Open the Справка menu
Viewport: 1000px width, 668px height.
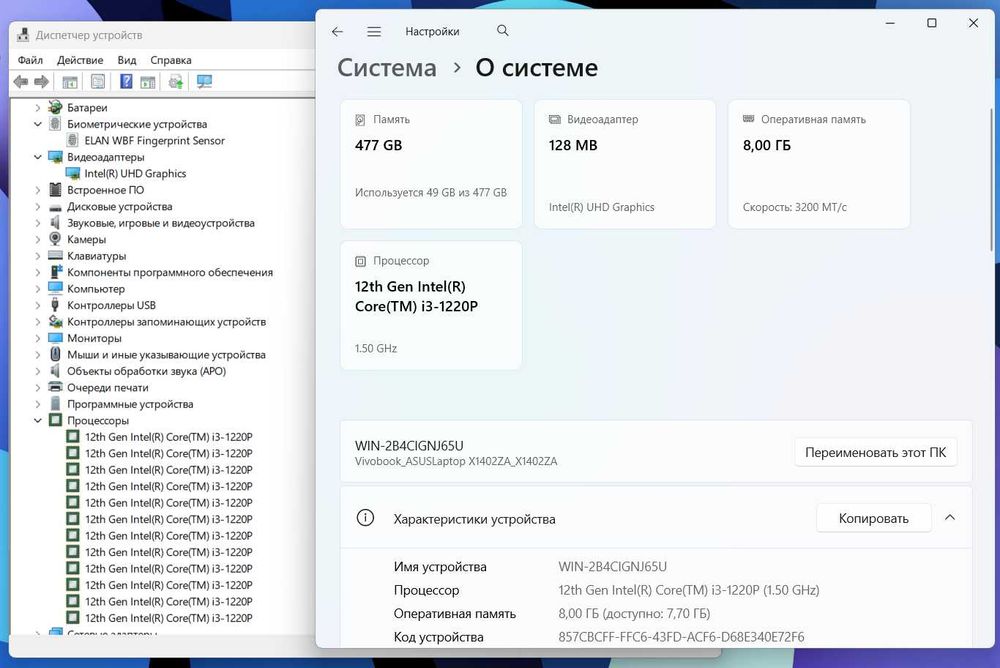(171, 60)
